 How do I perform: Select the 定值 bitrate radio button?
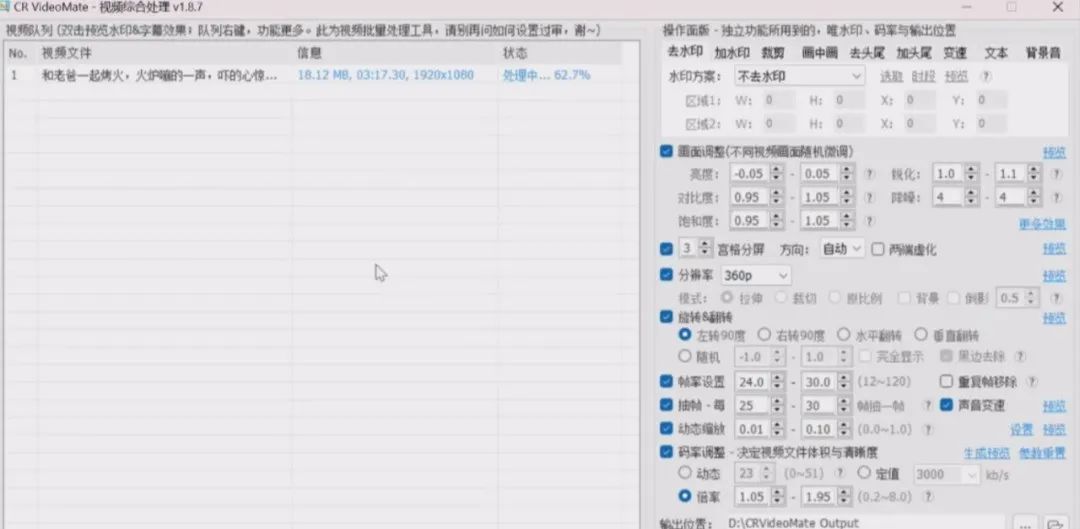click(864, 473)
